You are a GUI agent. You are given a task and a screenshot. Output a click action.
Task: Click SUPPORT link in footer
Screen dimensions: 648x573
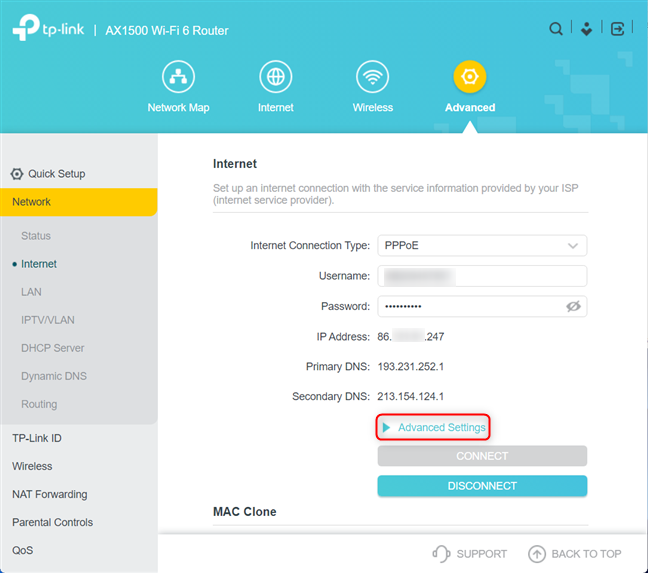[481, 554]
